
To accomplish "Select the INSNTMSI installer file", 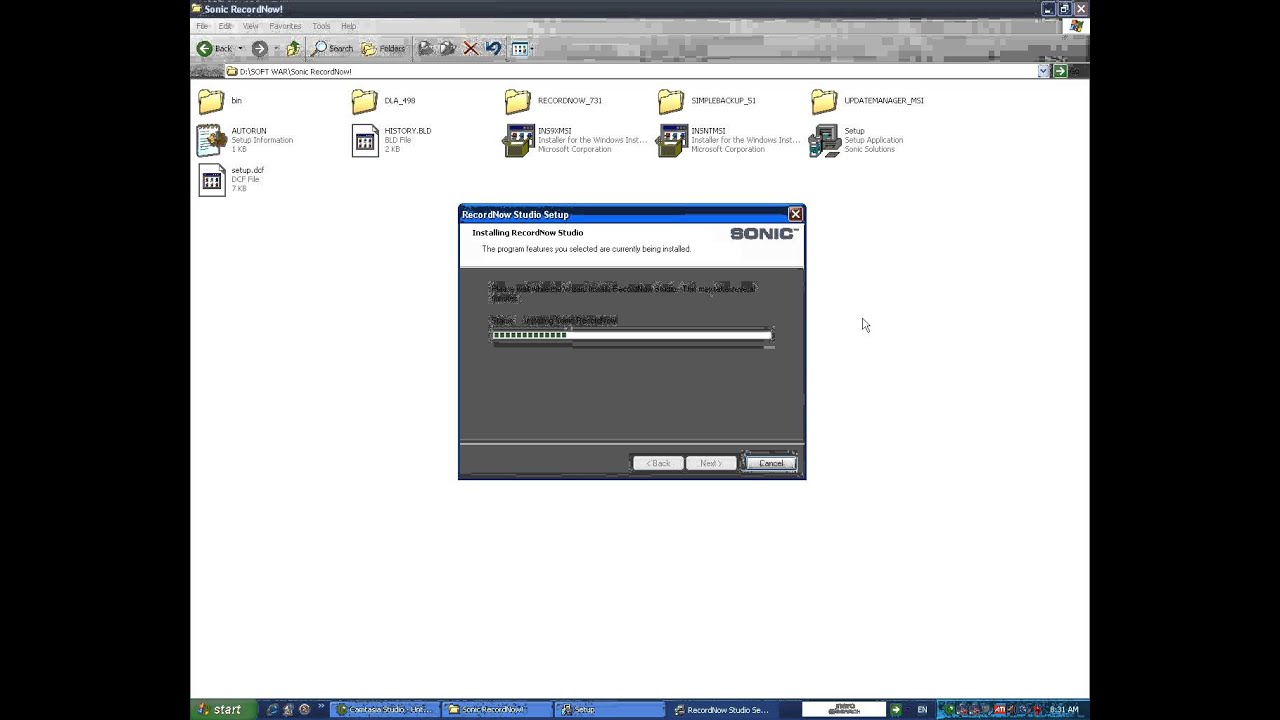I will [x=730, y=140].
